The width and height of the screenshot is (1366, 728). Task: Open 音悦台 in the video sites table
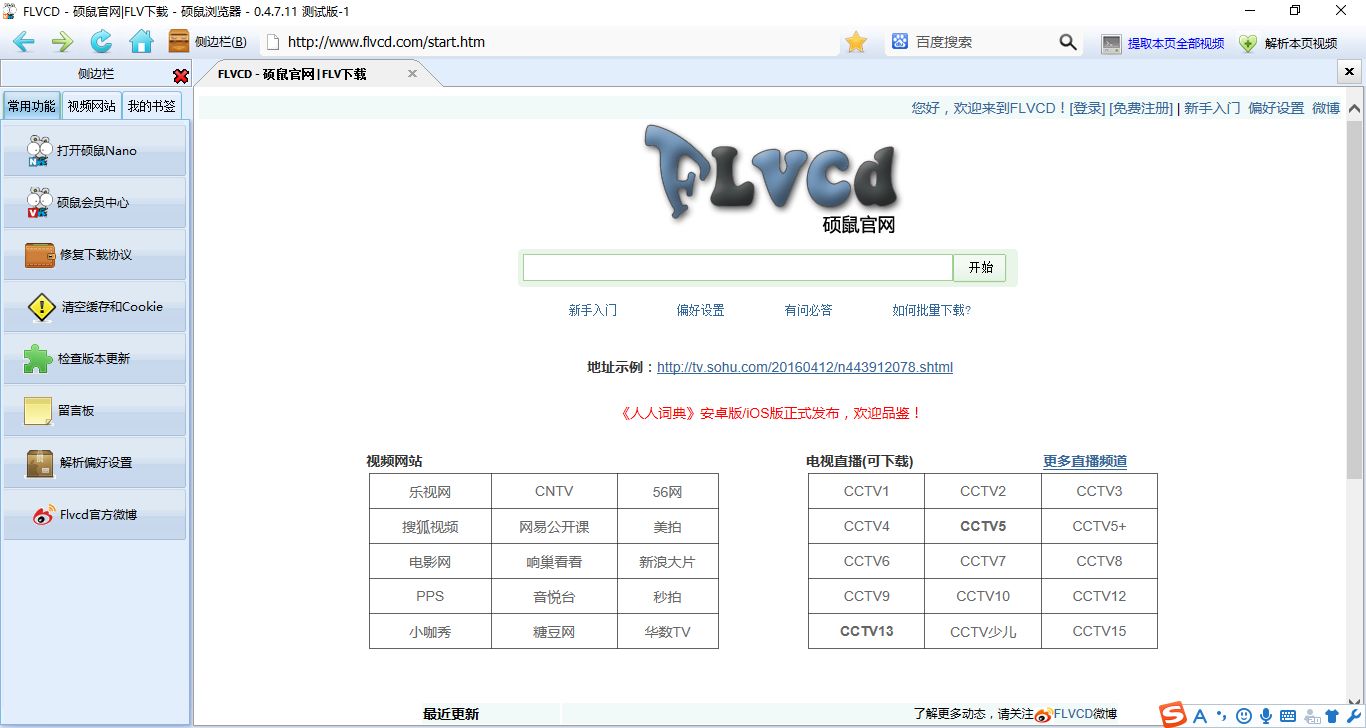point(554,597)
